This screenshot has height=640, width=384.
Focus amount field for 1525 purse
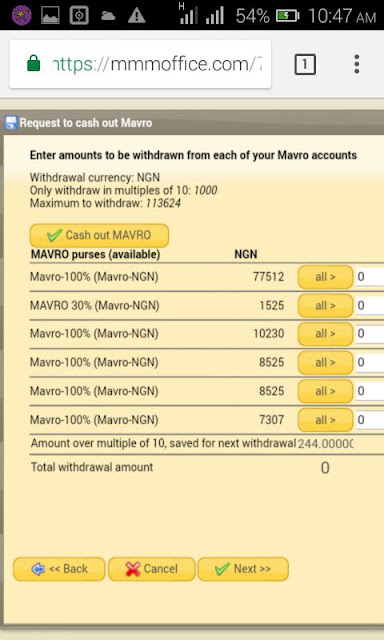[x=370, y=306]
